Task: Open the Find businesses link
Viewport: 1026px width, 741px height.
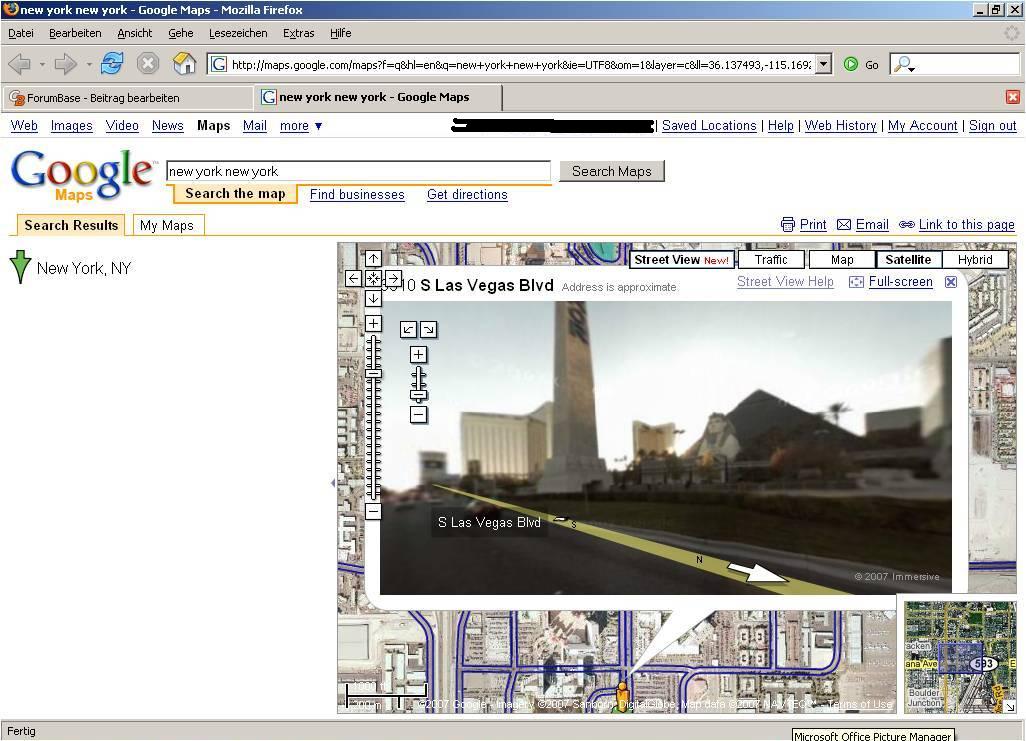Action: [x=357, y=194]
